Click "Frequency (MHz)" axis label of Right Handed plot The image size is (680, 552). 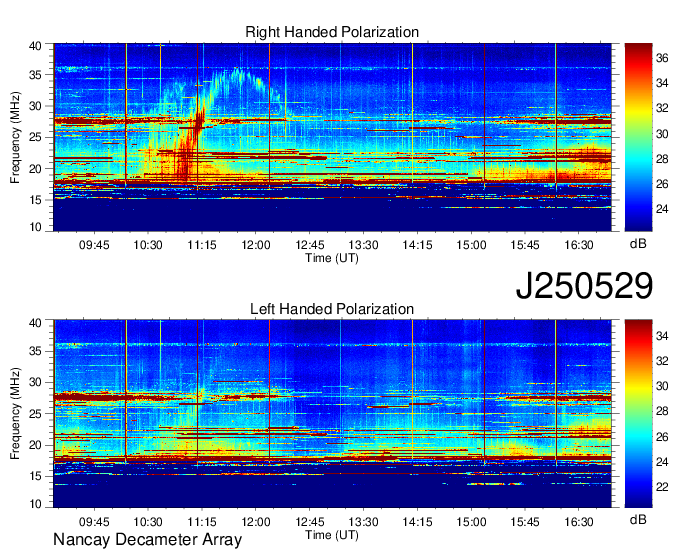[x=15, y=137]
